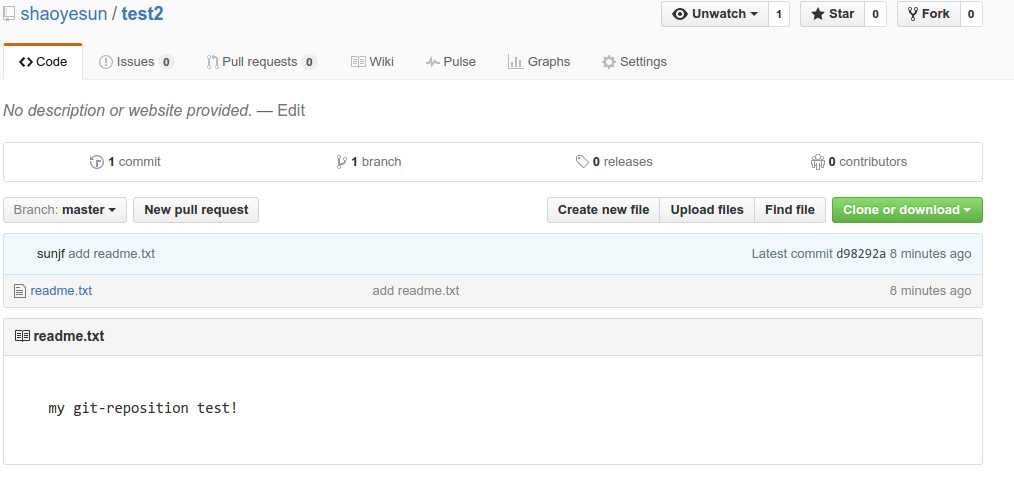Click the people icon beside contributors
Image resolution: width=1014 pixels, height=483 pixels.
coord(817,162)
